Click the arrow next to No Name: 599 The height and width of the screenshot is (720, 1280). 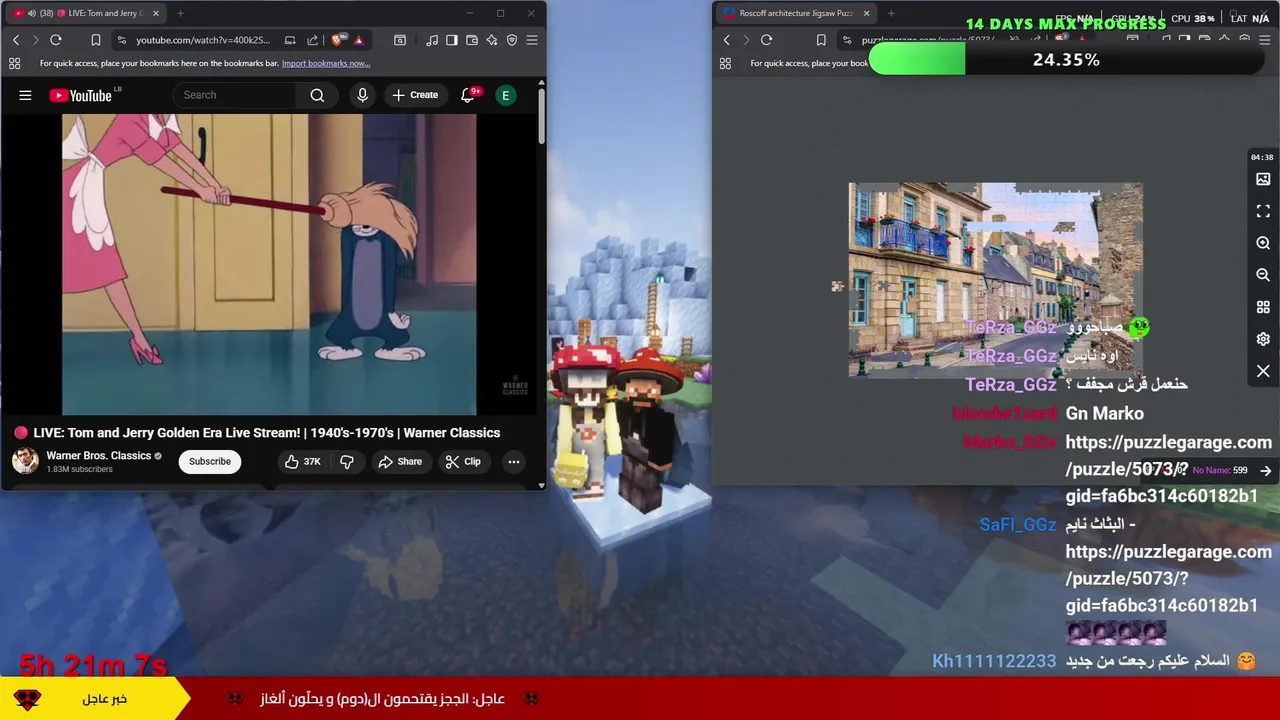1266,470
